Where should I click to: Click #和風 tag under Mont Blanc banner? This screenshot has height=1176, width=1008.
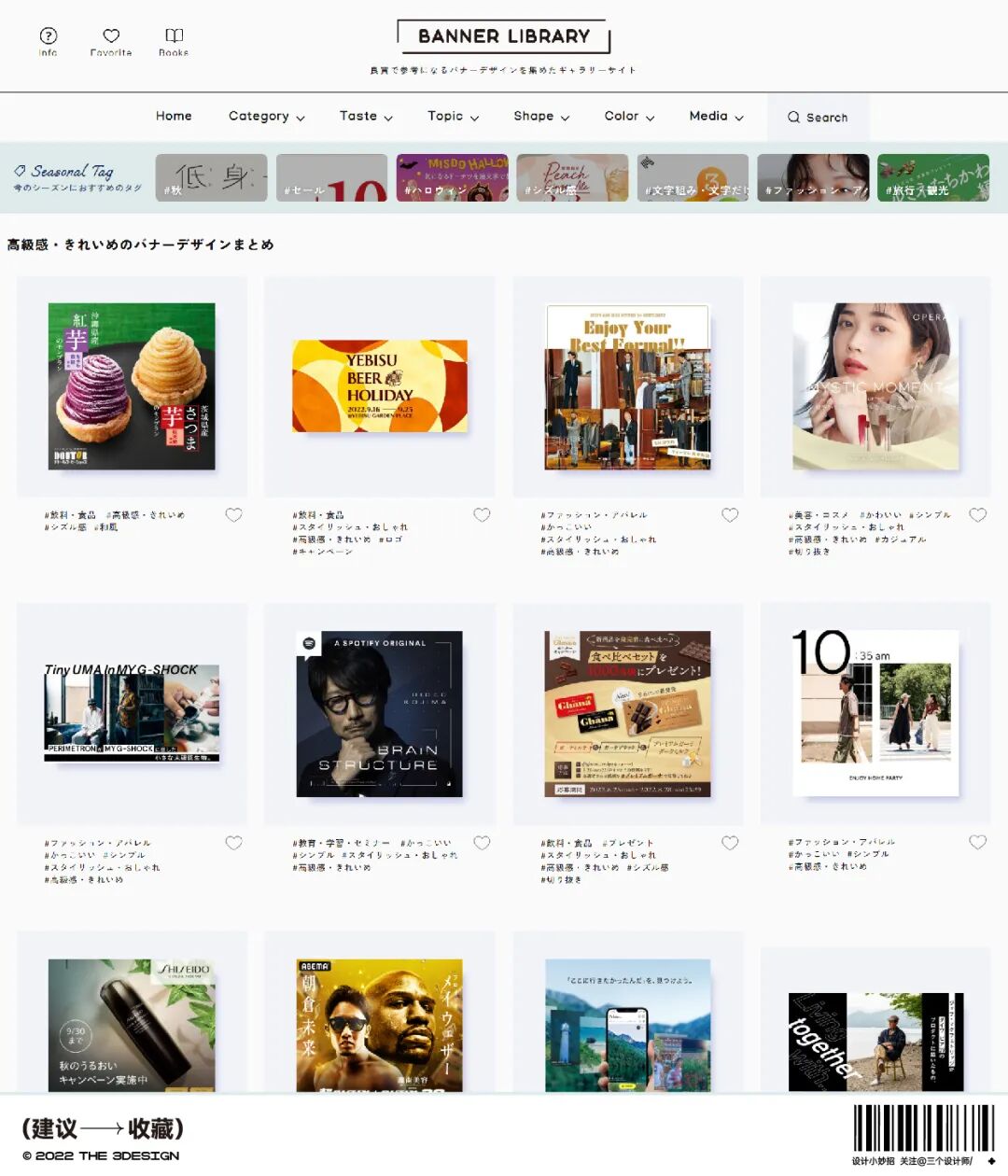(107, 527)
